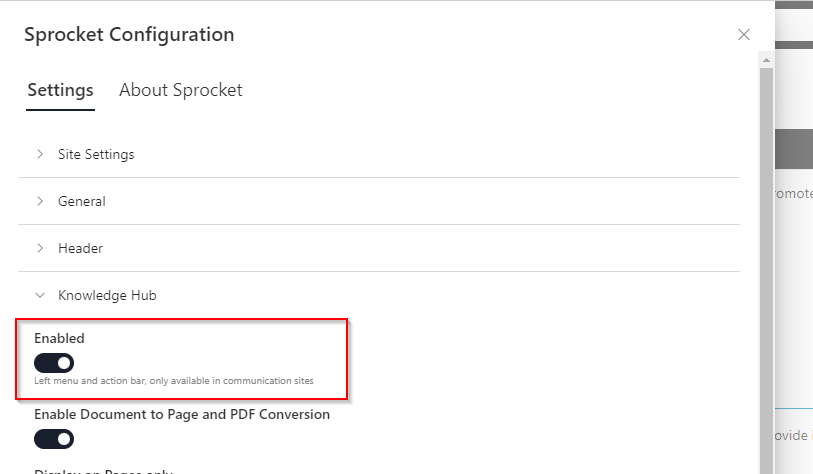Click the Knowledge Hub section title
The image size is (813, 474).
107,295
